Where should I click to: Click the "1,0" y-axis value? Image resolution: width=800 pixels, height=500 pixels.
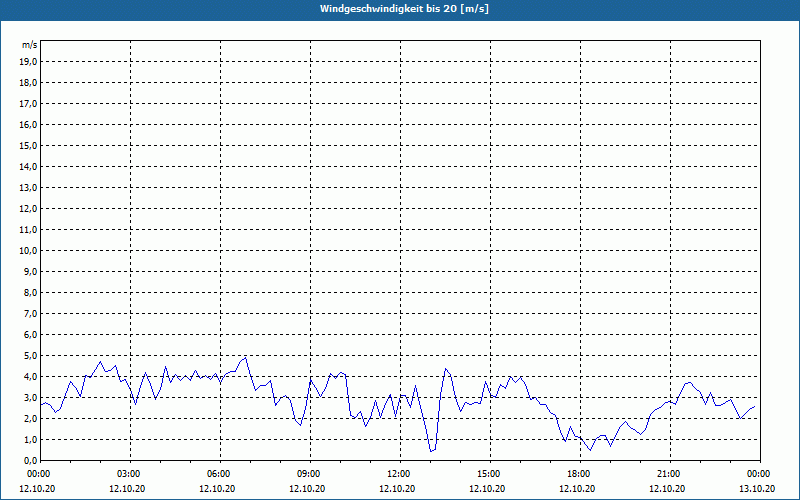tap(30, 439)
